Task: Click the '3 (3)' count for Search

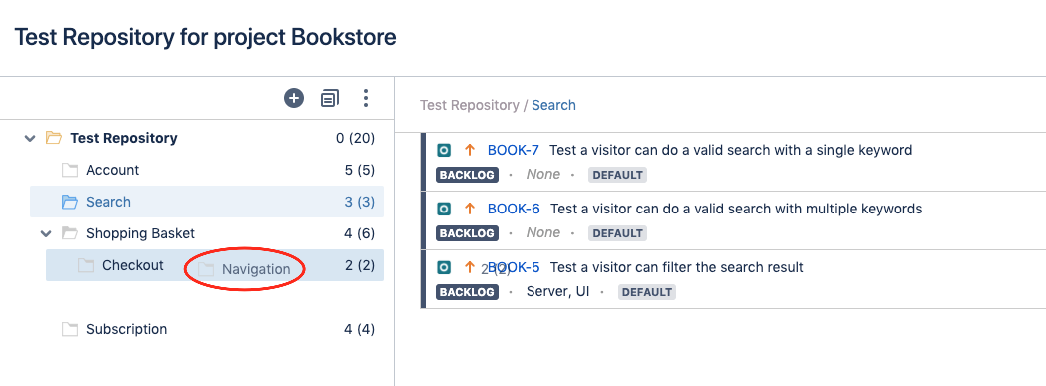Action: pos(360,202)
